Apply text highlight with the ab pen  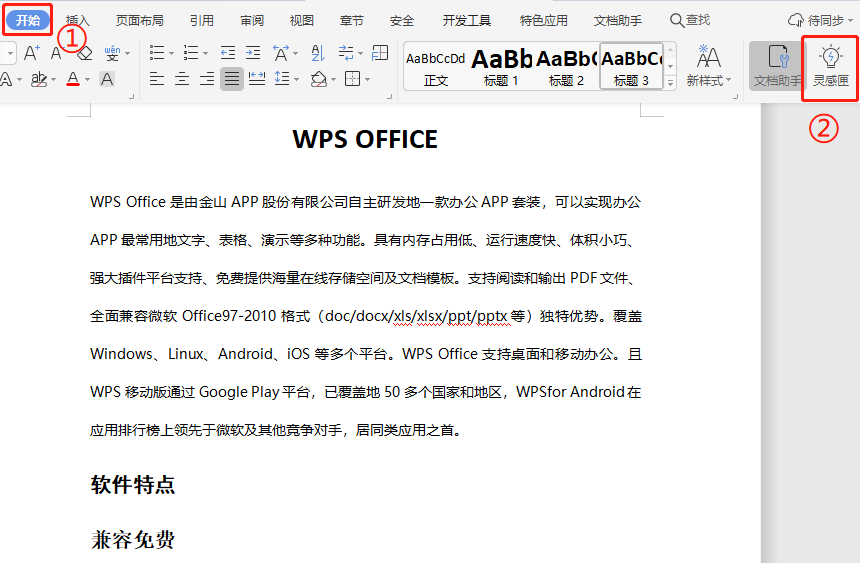point(38,80)
